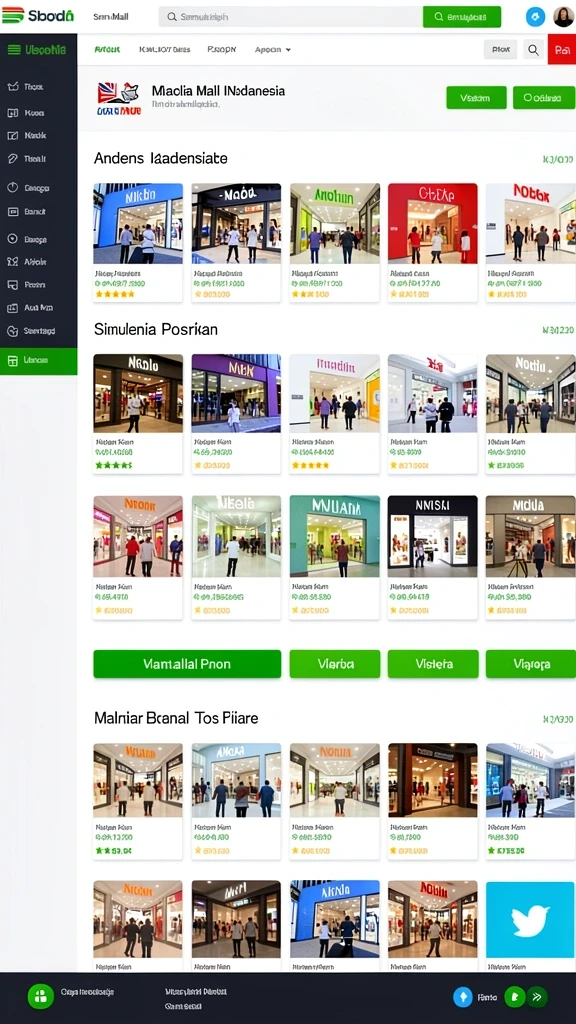Click the green search button in the top bar
This screenshot has height=1024, width=576.
tap(462, 17)
